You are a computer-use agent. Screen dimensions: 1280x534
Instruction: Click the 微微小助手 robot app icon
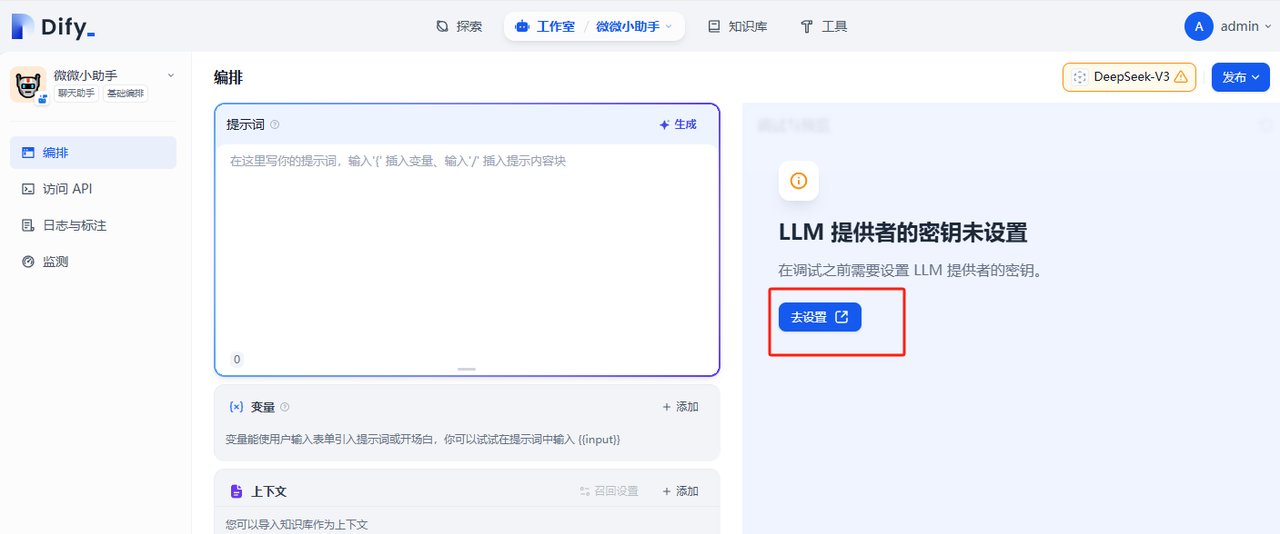pos(28,85)
